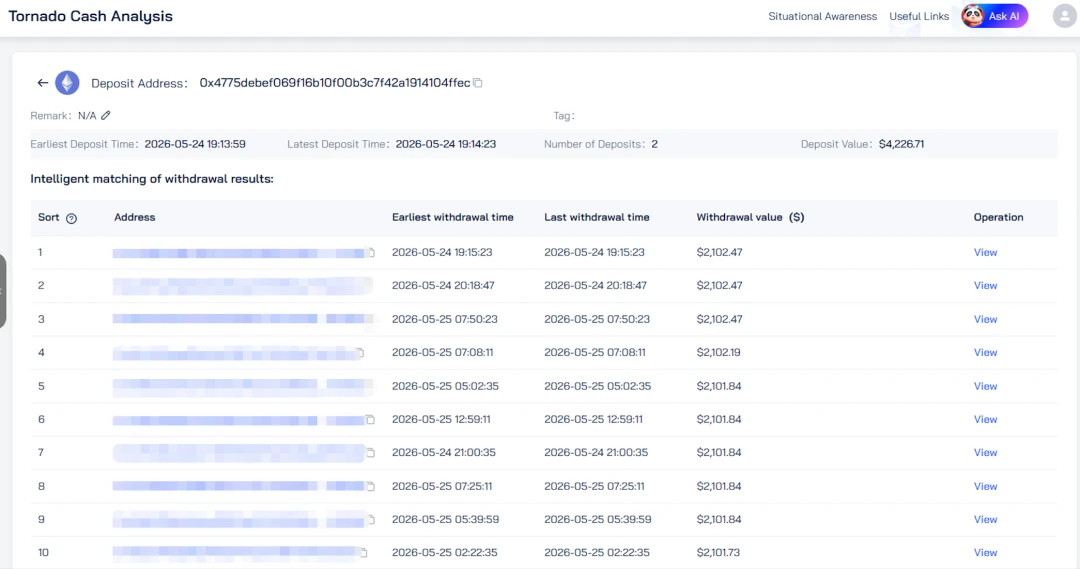1080x569 pixels.
Task: Click earliest withdrawal time 2026-05-24 20:18:47
Action: point(443,285)
